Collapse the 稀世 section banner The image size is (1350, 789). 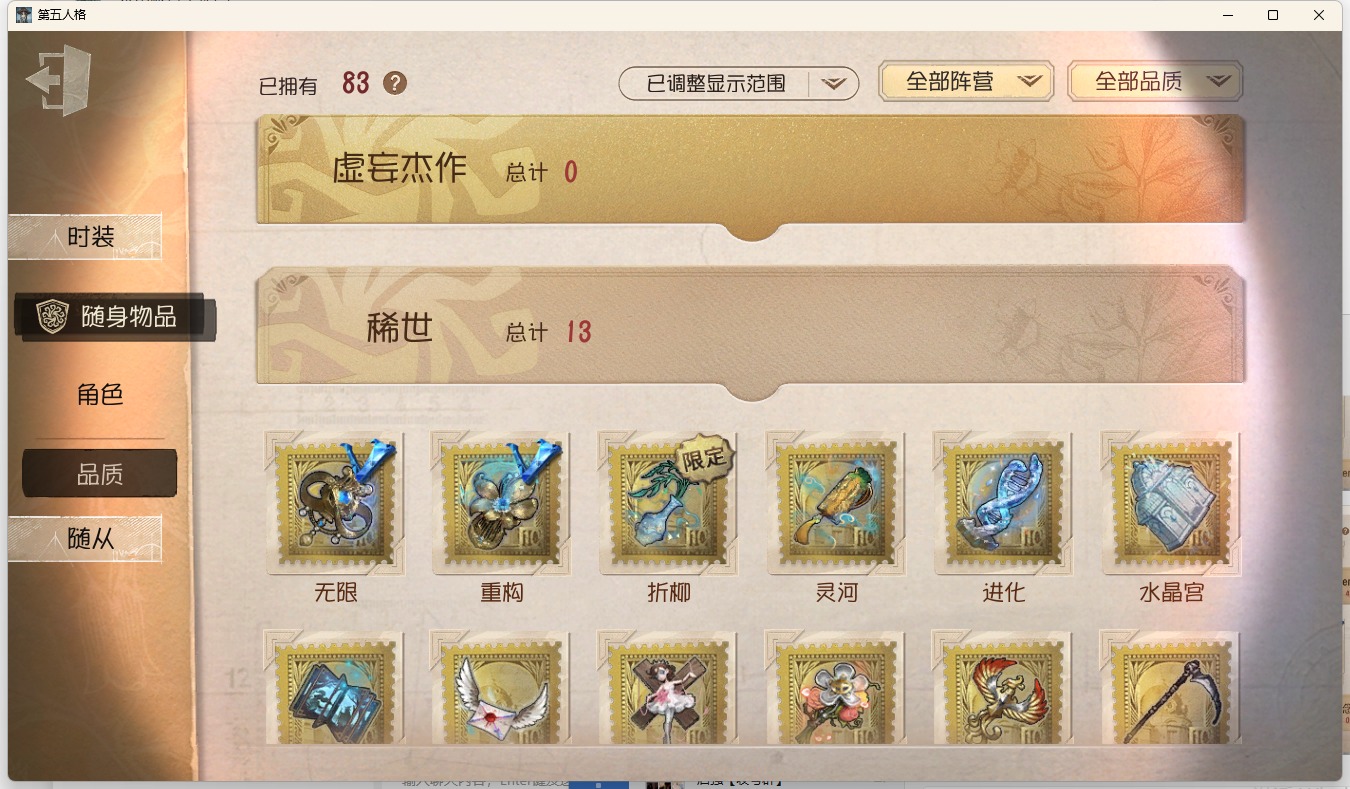751,330
